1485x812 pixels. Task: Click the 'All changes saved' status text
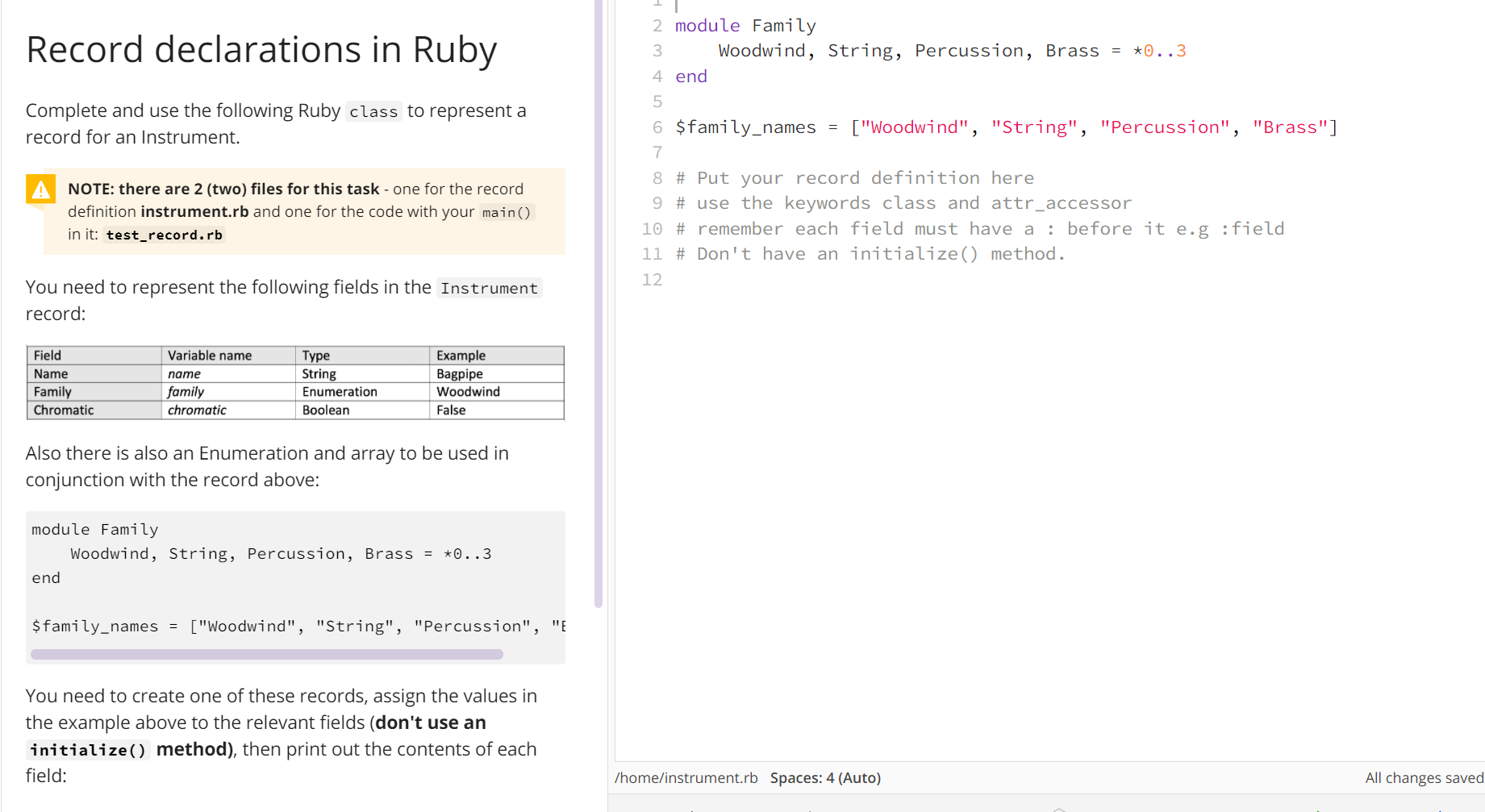point(1424,777)
